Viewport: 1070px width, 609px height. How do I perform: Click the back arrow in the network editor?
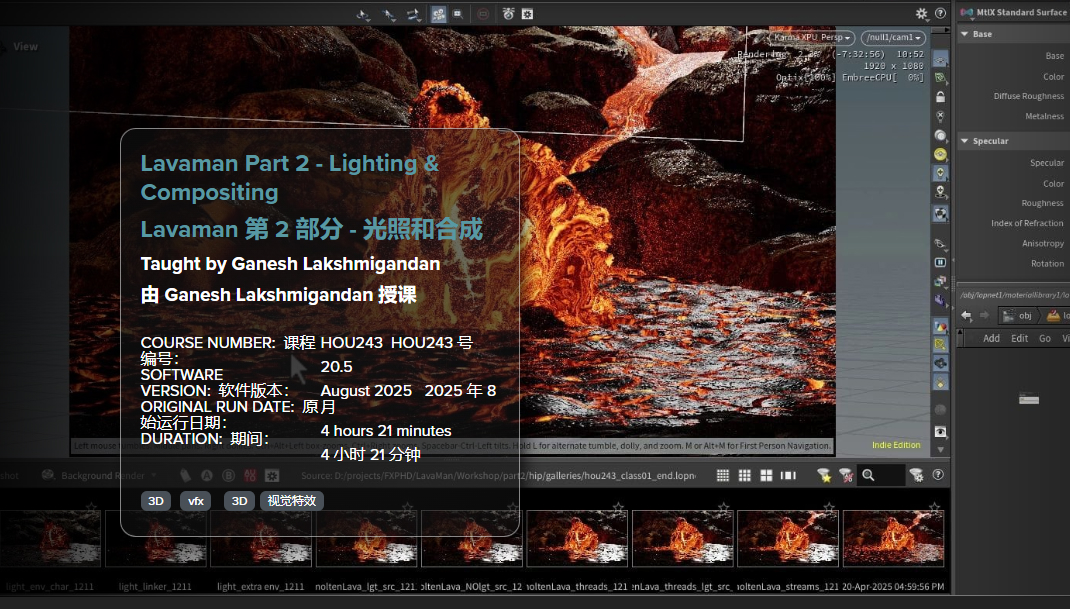tap(966, 316)
